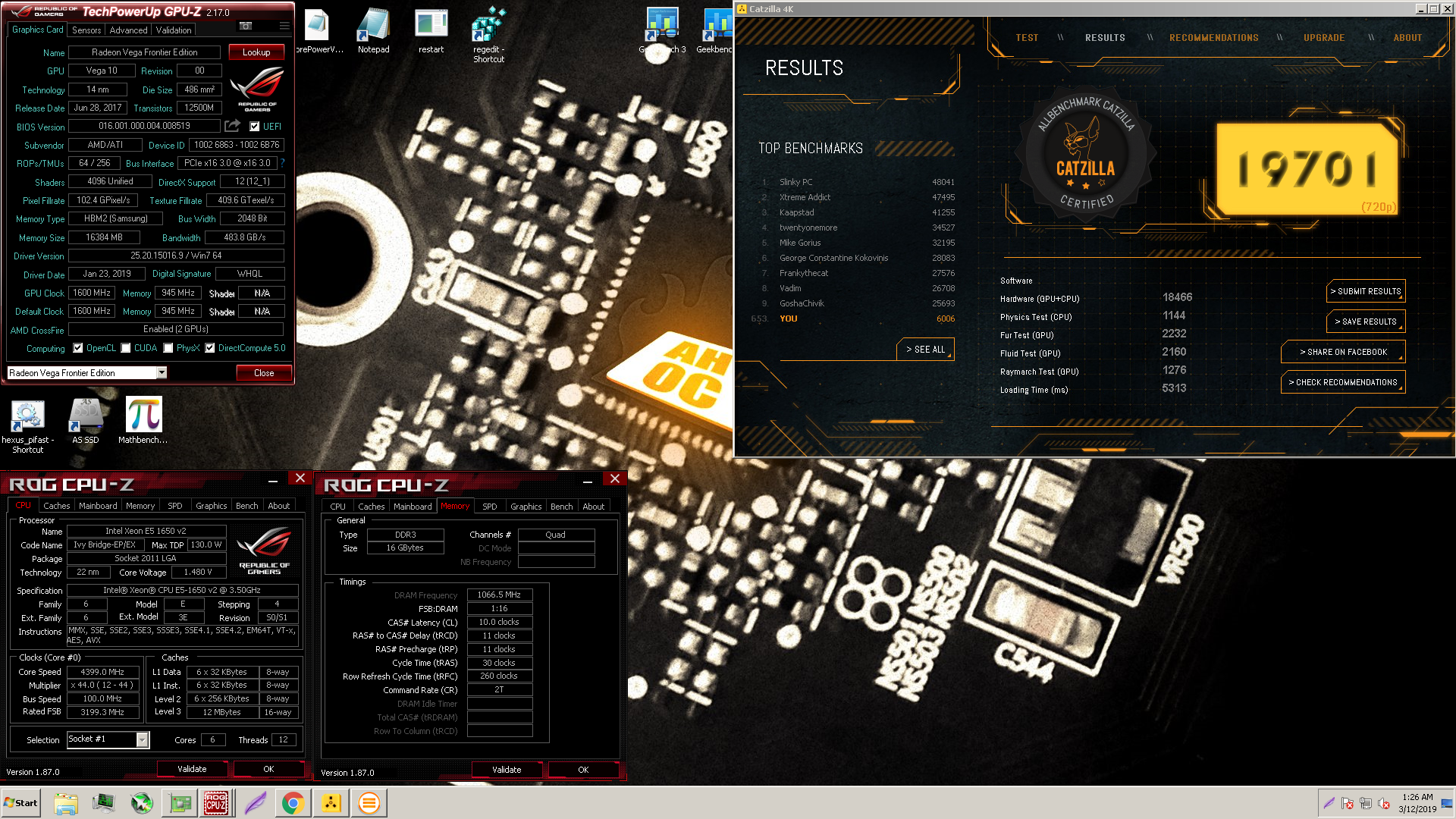The width and height of the screenshot is (1456, 819).
Task: Click the Driver Version field in GPU-Z
Action: click(x=176, y=256)
